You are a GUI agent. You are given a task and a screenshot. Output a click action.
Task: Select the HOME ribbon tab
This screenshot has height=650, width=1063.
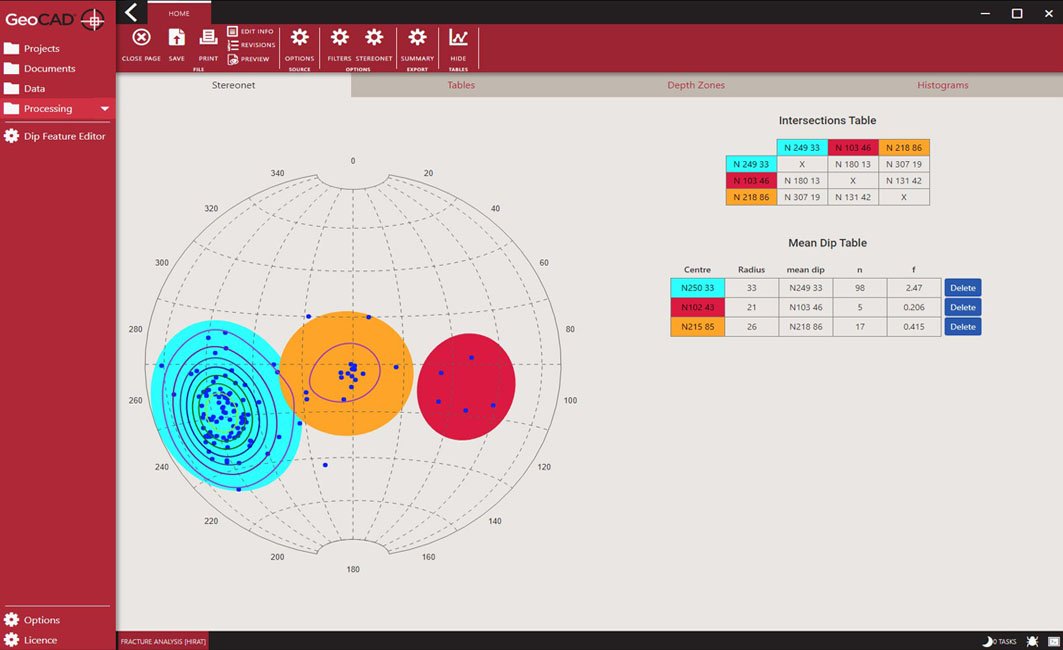click(179, 13)
